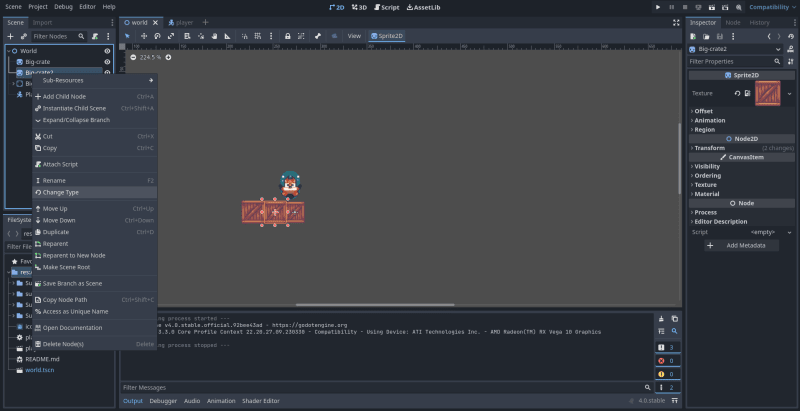Switch to the History dock tab
Viewport: 800px width, 411px height.
point(759,22)
